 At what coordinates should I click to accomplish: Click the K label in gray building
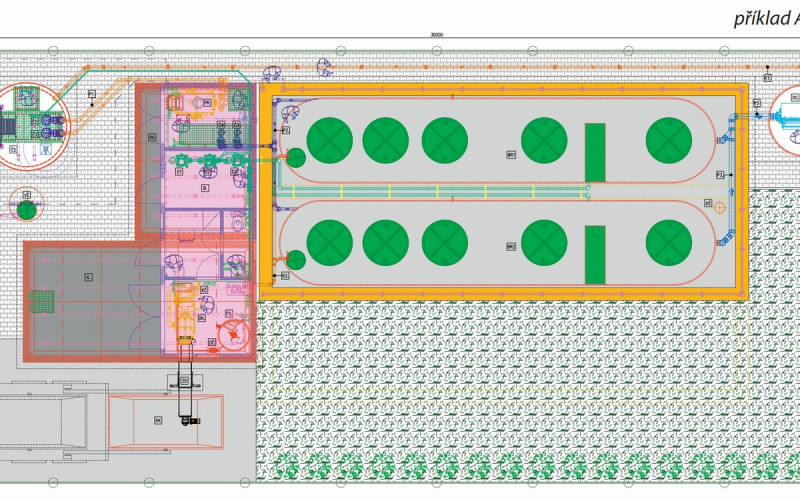(89, 275)
